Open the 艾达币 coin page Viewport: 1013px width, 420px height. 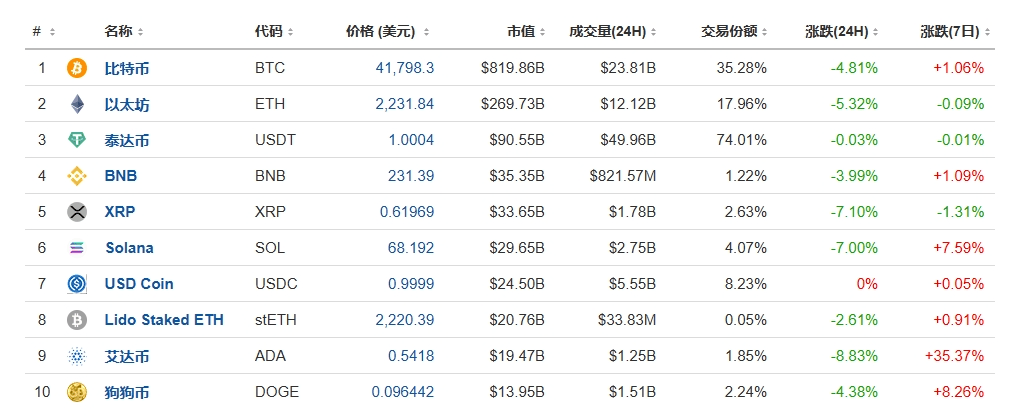coord(127,356)
